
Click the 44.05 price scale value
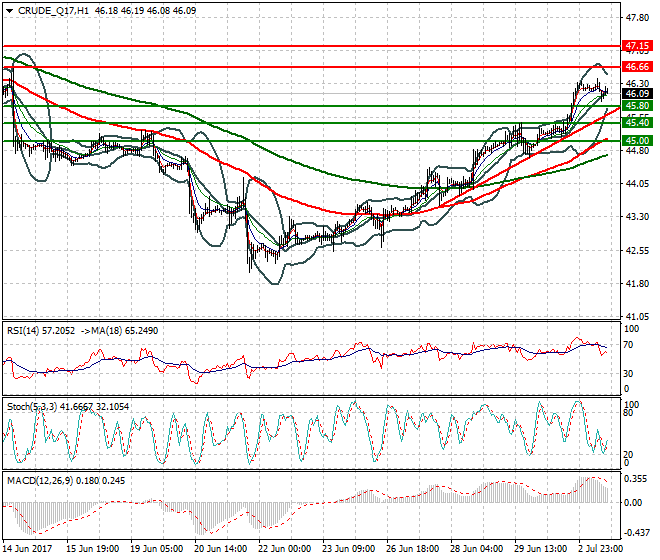(637, 184)
